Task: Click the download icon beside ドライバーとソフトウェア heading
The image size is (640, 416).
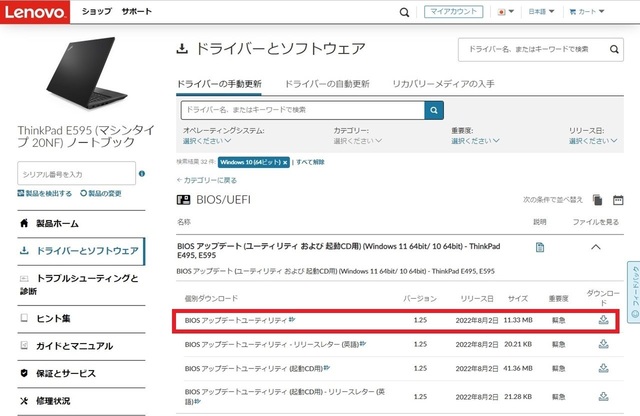Action: click(182, 49)
